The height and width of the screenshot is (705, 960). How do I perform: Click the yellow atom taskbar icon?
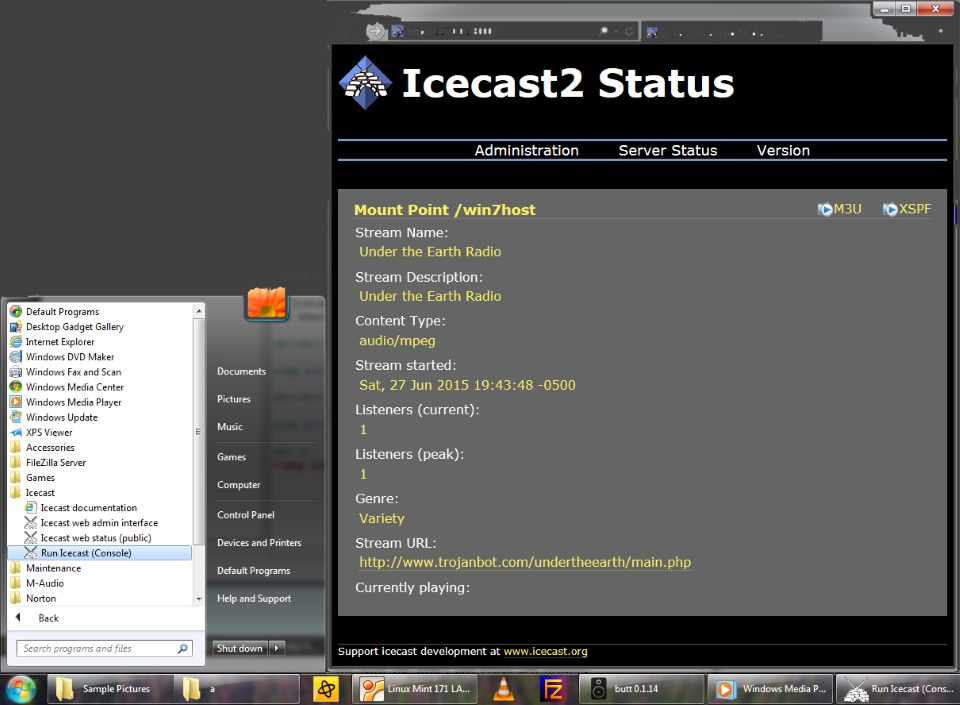[x=326, y=689]
